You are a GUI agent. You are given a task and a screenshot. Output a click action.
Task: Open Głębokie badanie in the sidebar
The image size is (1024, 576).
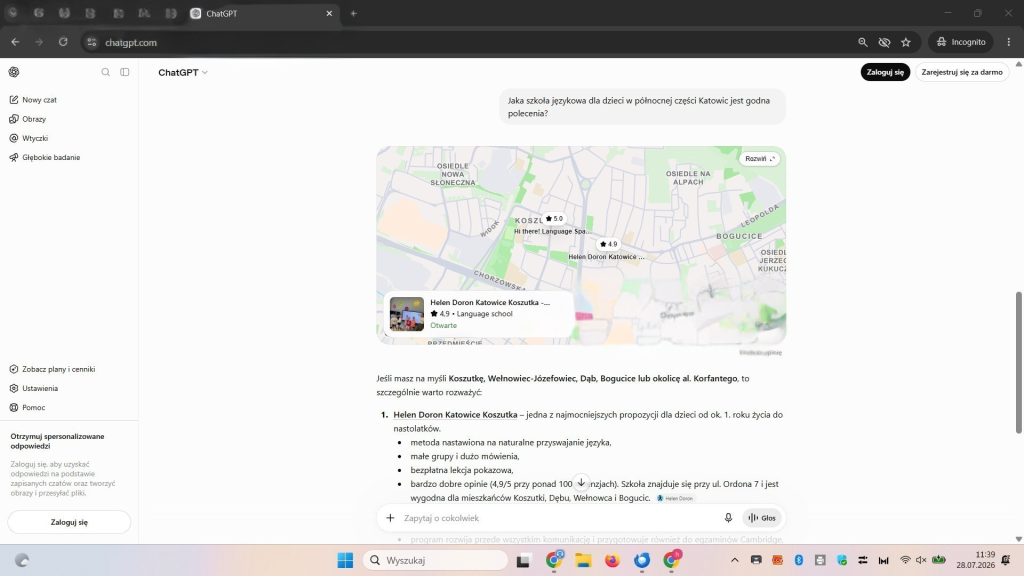(x=44, y=157)
